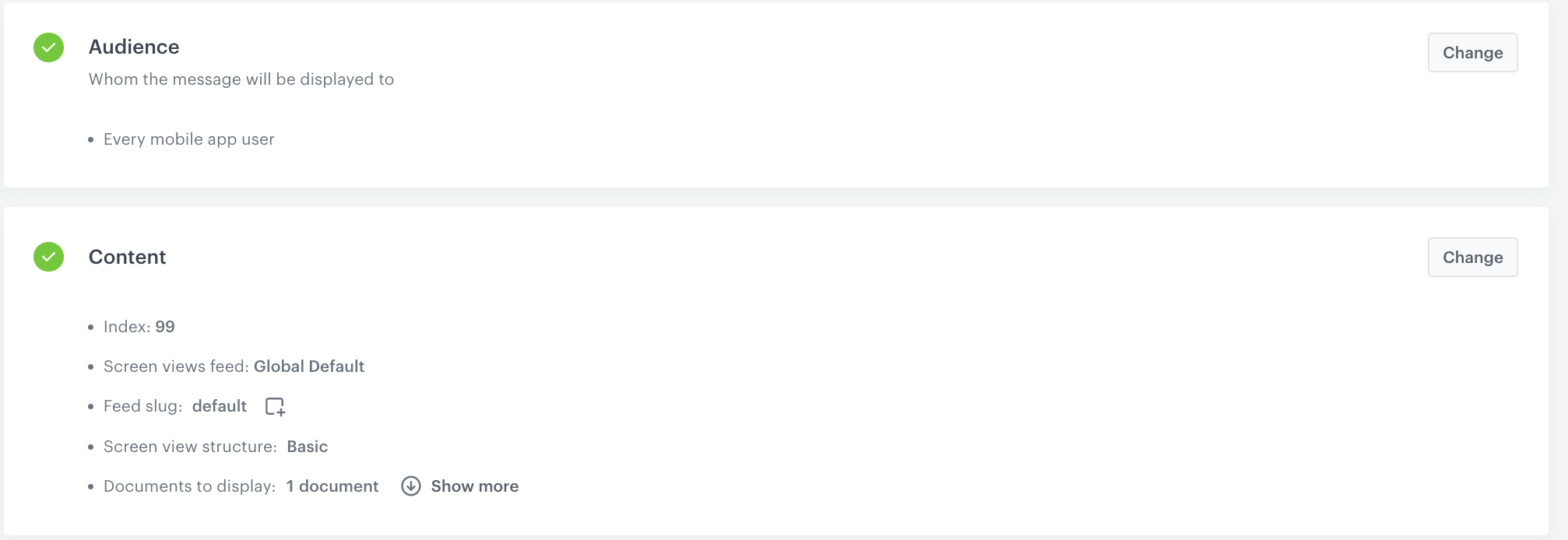Click the 'Documents to display' label
The width and height of the screenshot is (1568, 540).
point(189,486)
